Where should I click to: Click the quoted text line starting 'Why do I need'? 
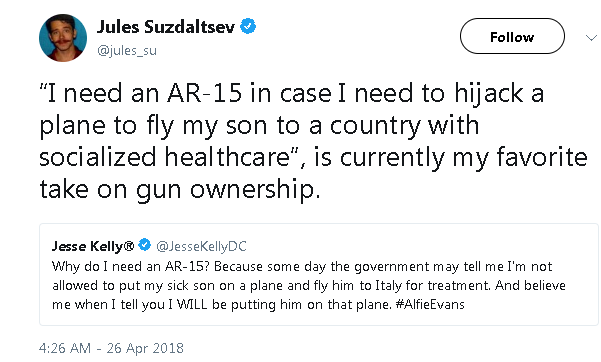click(302, 267)
